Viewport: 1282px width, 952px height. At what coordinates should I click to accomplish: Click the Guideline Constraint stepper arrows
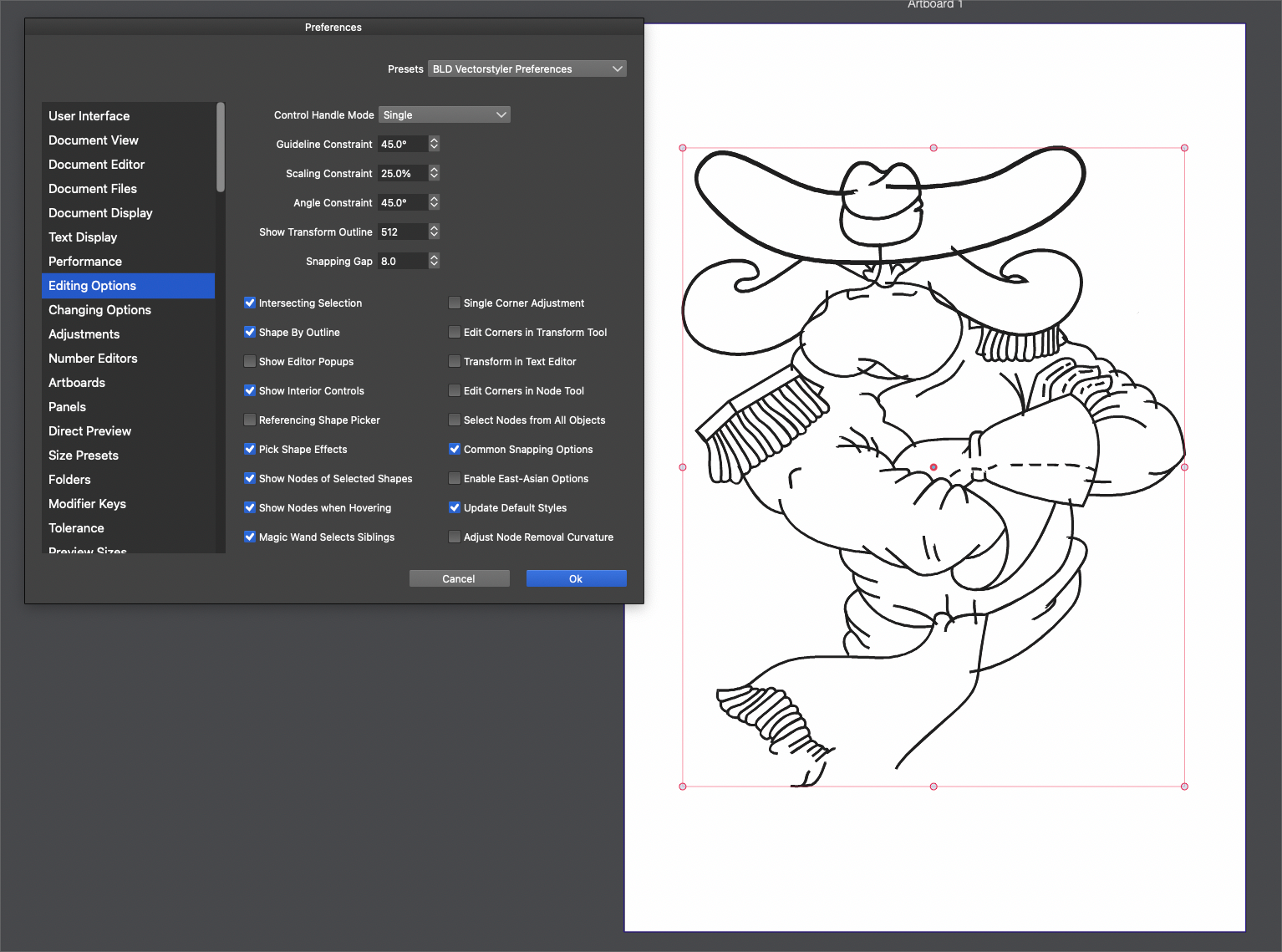point(434,144)
